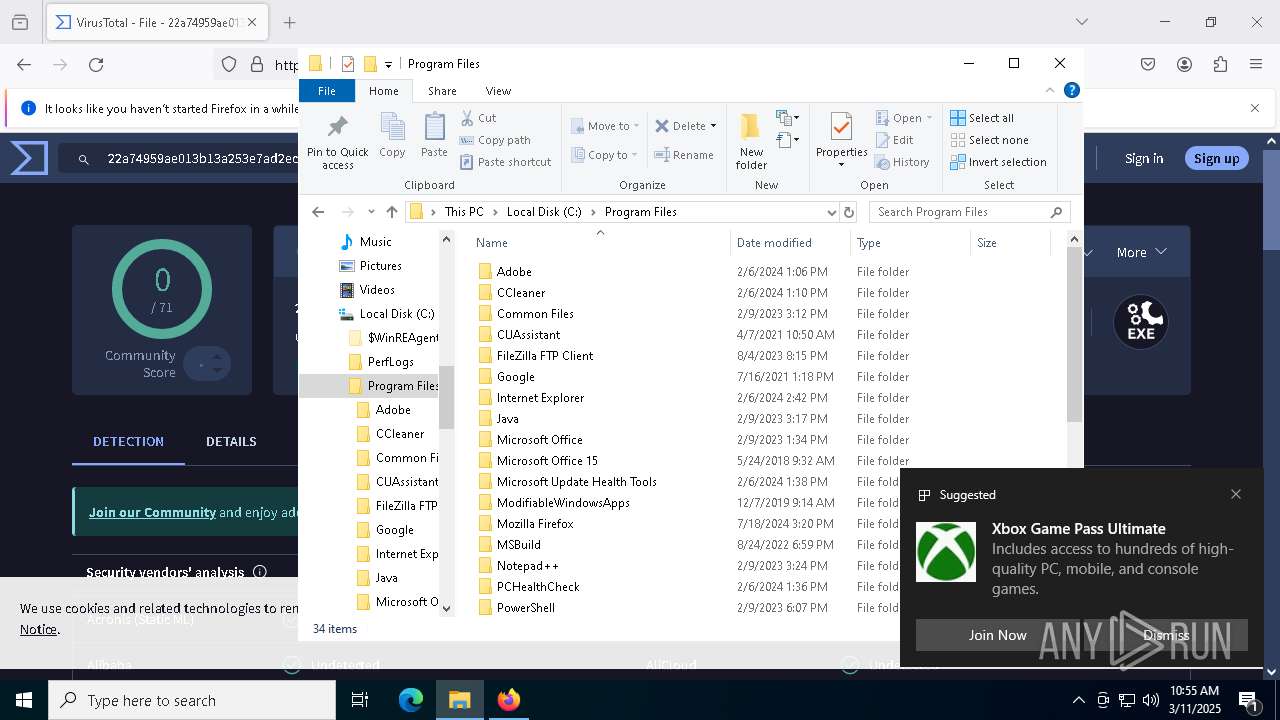The width and height of the screenshot is (1280, 720).
Task: Open Explorer Help question mark icon
Action: [1072, 90]
